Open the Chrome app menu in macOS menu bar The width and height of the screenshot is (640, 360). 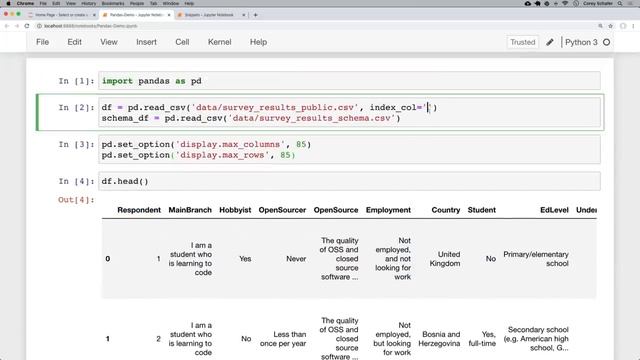coord(25,3)
